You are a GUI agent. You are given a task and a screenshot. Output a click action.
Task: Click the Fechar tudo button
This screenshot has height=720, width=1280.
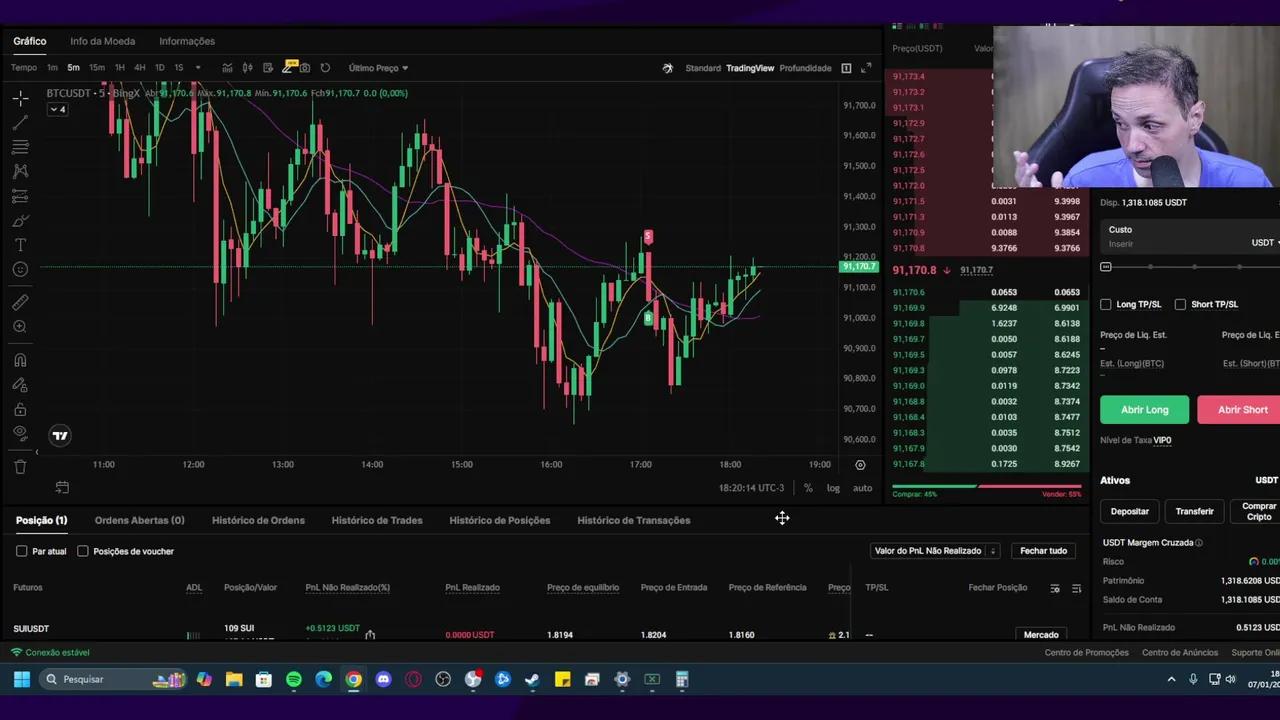tap(1043, 551)
